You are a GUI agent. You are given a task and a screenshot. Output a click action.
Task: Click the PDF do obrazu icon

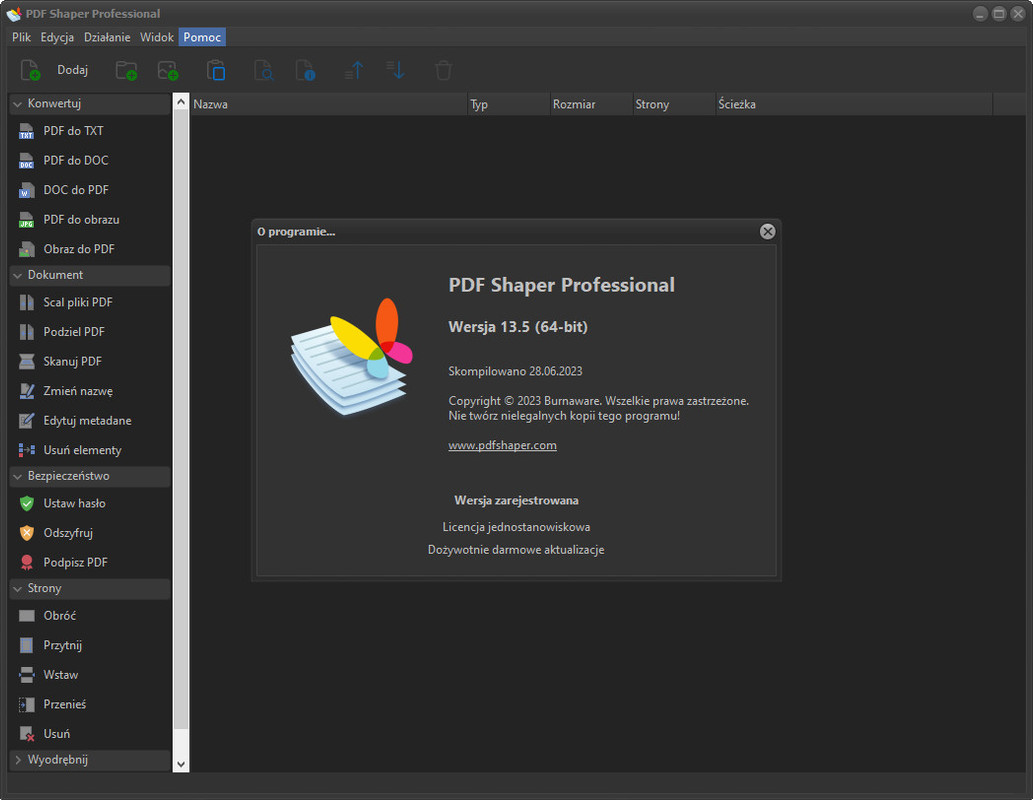click(x=26, y=220)
